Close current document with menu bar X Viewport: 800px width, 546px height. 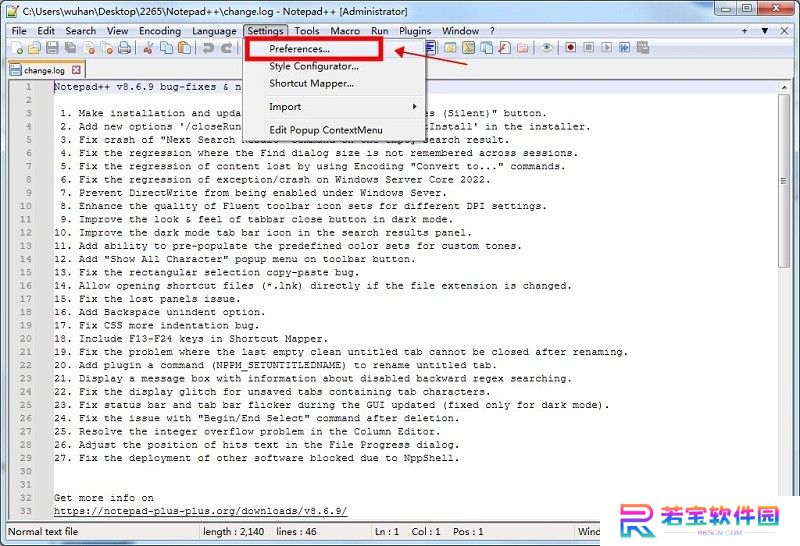pyautogui.click(x=784, y=31)
